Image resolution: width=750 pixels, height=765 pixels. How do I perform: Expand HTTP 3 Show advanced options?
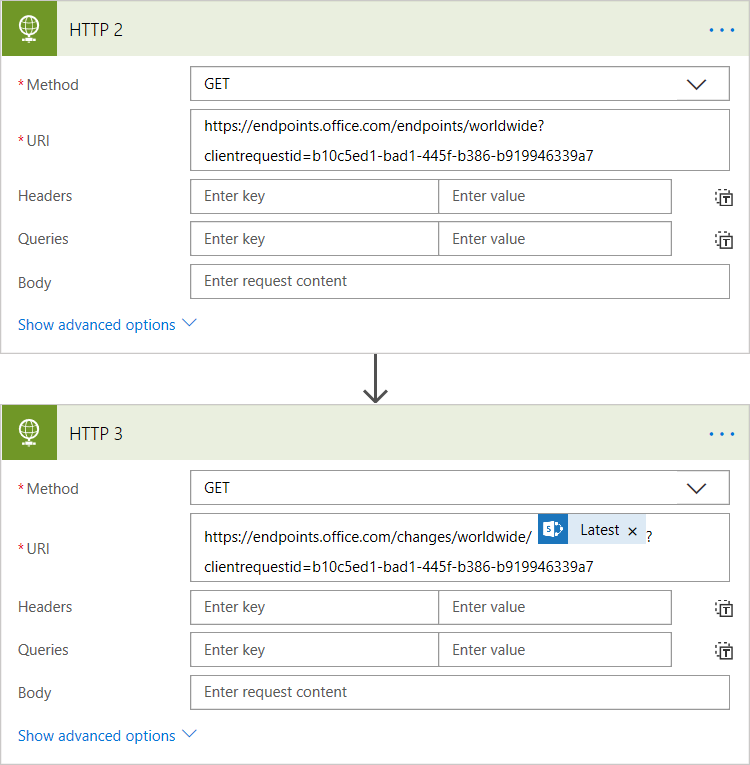pyautogui.click(x=107, y=736)
